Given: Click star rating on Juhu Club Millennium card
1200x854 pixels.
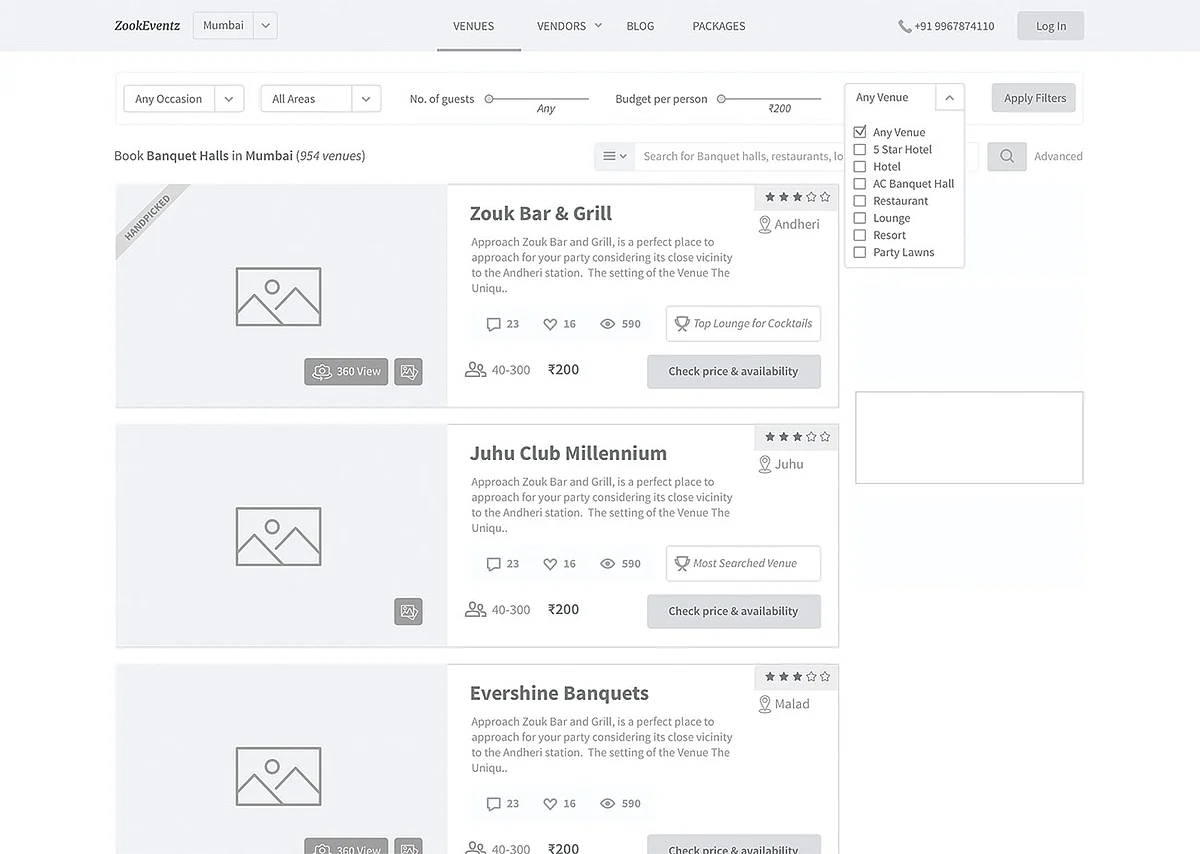Looking at the screenshot, I should tap(797, 437).
